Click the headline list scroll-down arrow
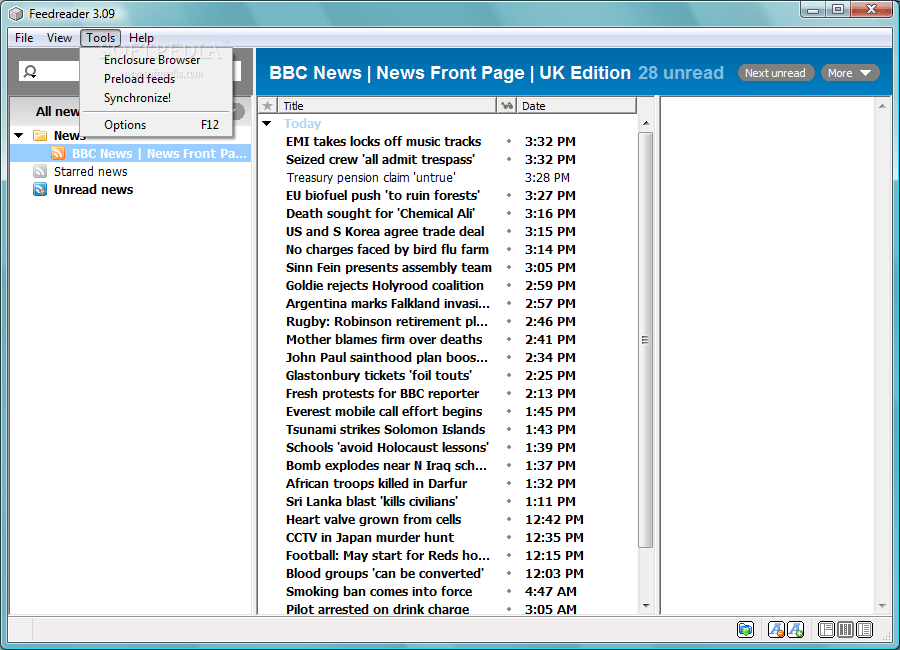This screenshot has width=900, height=650. coord(646,606)
